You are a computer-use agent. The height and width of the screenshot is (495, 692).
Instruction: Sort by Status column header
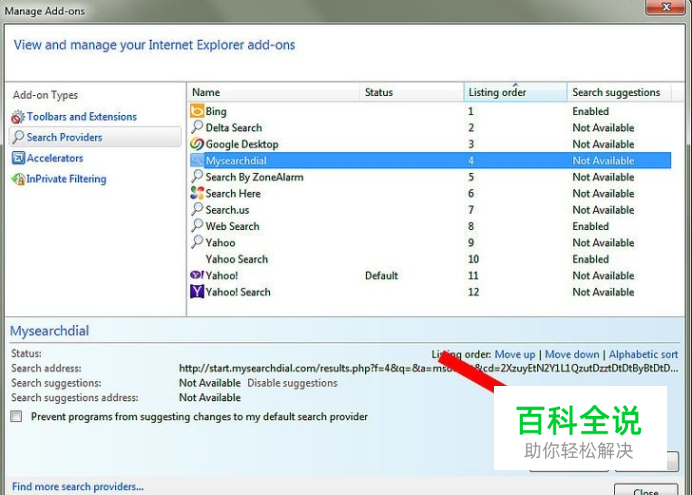(411, 92)
